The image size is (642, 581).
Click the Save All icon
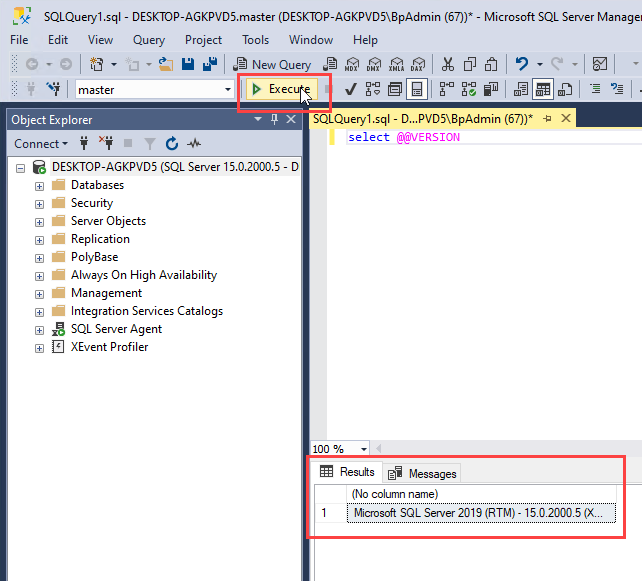pyautogui.click(x=210, y=64)
